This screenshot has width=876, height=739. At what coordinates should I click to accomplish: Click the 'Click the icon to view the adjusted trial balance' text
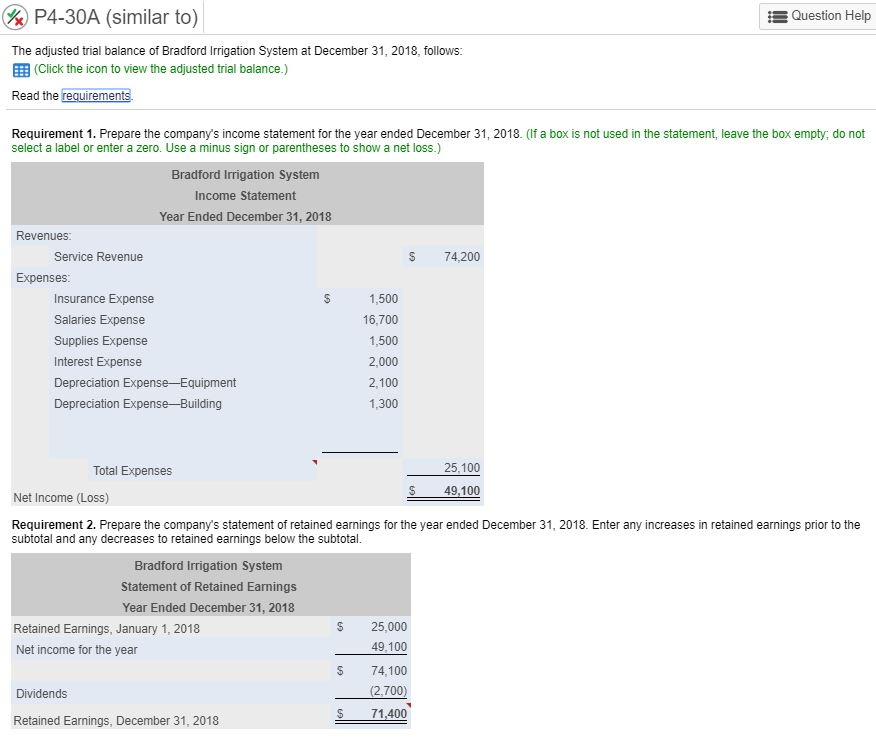tap(161, 69)
